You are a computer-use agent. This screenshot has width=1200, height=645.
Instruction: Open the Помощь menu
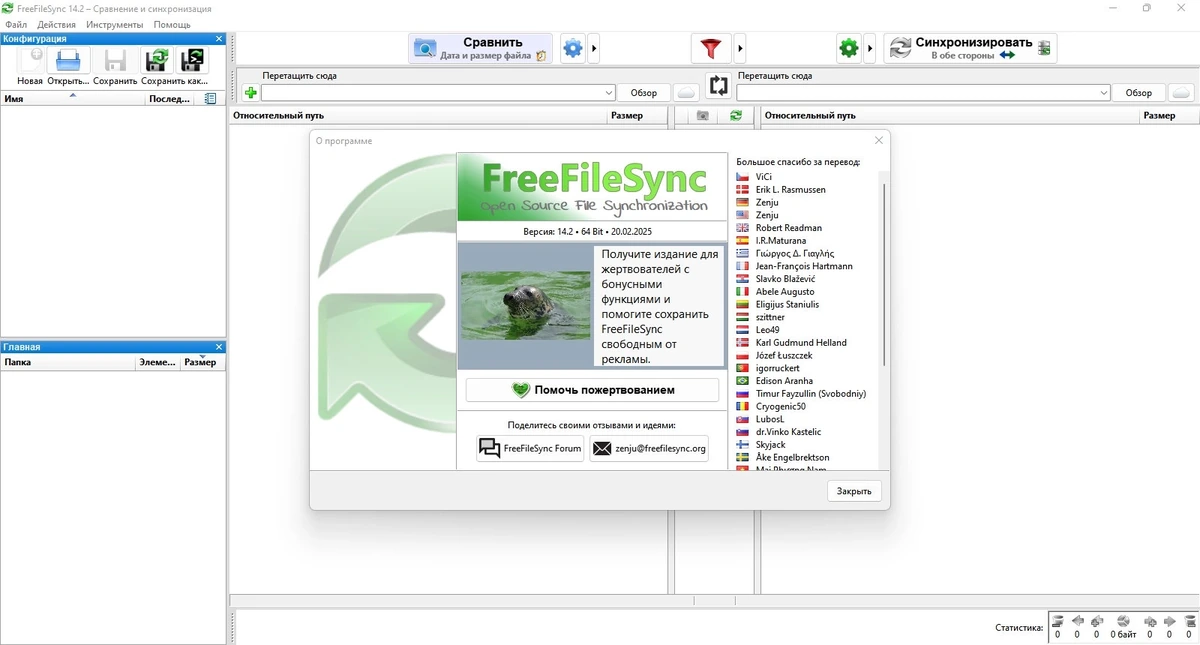coord(172,24)
